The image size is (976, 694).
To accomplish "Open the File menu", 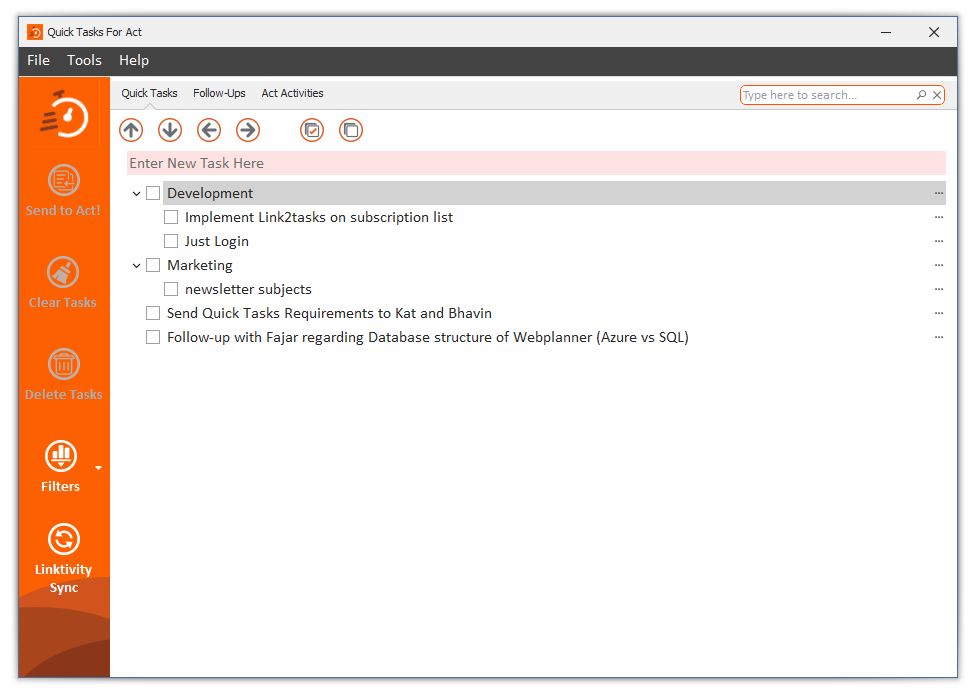I will 39,60.
